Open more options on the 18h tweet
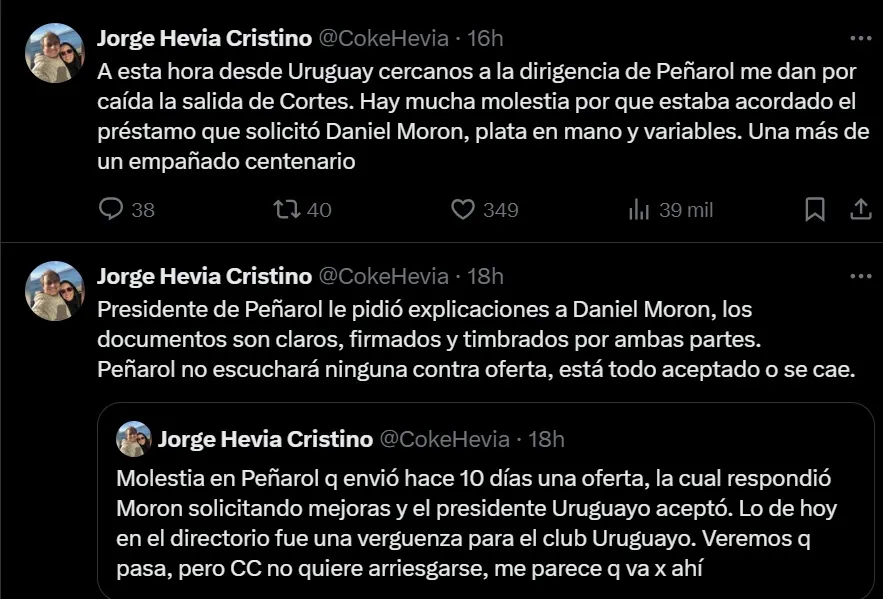Viewport: 883px width, 599px height. coord(860,275)
